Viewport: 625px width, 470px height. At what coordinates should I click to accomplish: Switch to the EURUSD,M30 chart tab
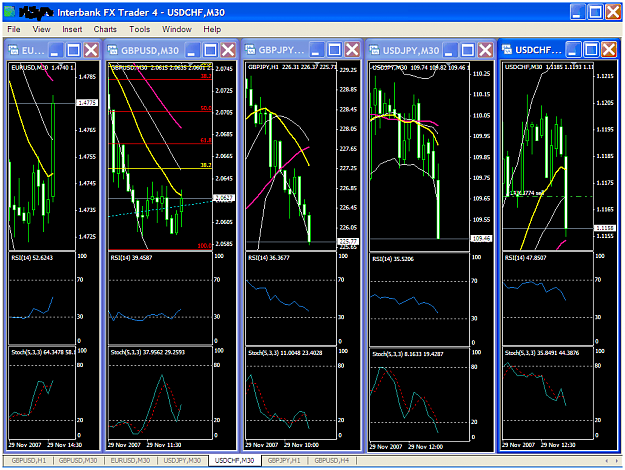(130, 460)
